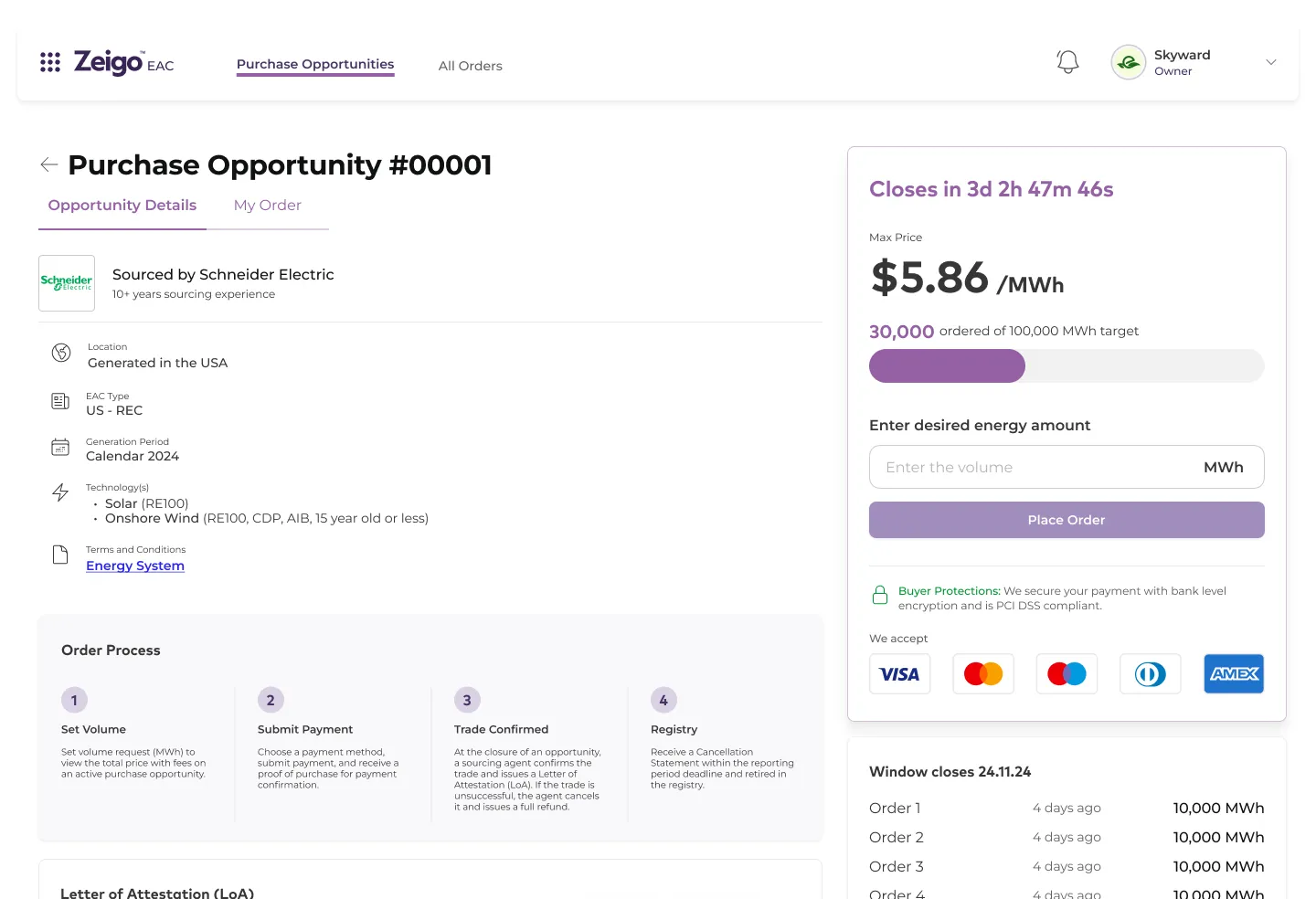Screen dimensions: 1316x899
Task: Click the globe Location icon
Action: click(61, 353)
